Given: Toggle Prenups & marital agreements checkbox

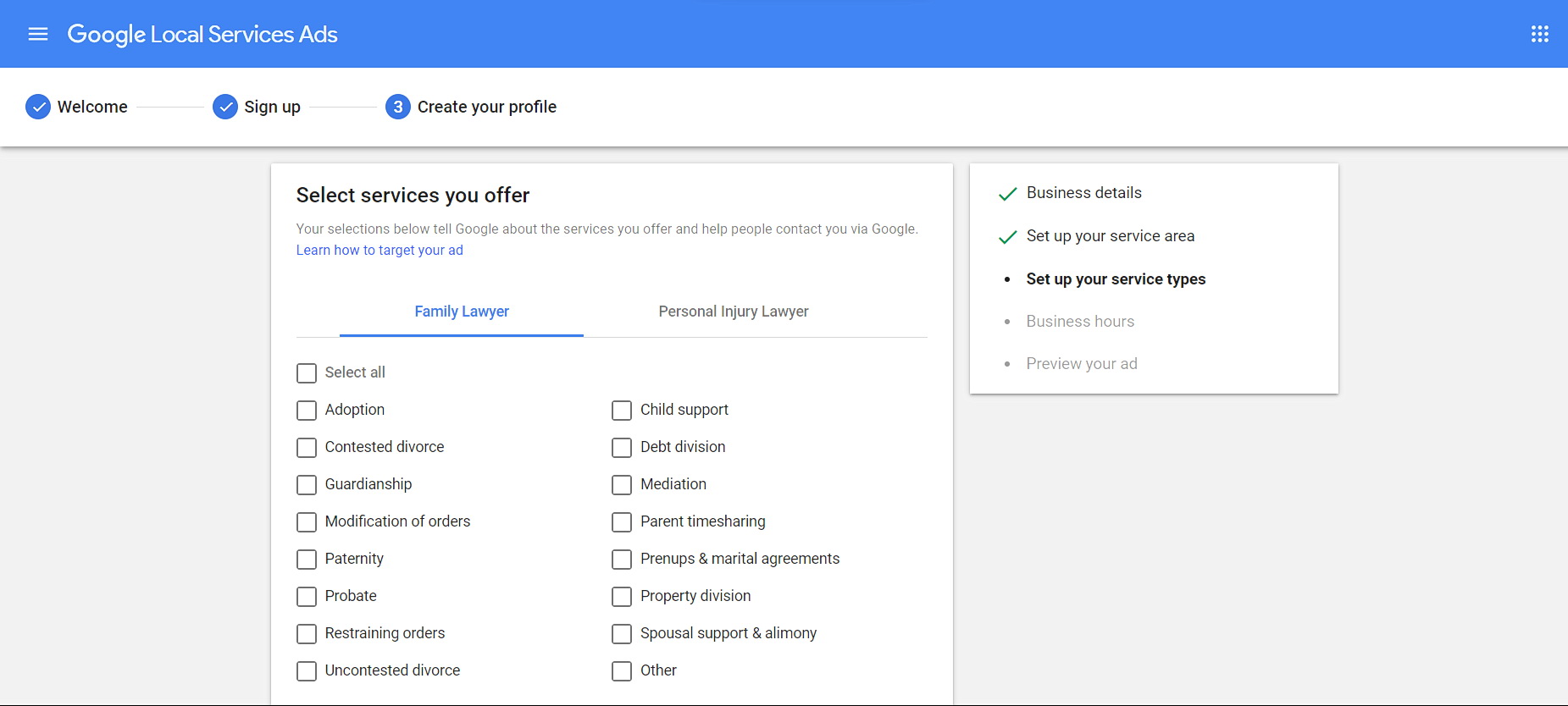Looking at the screenshot, I should pyautogui.click(x=622, y=560).
